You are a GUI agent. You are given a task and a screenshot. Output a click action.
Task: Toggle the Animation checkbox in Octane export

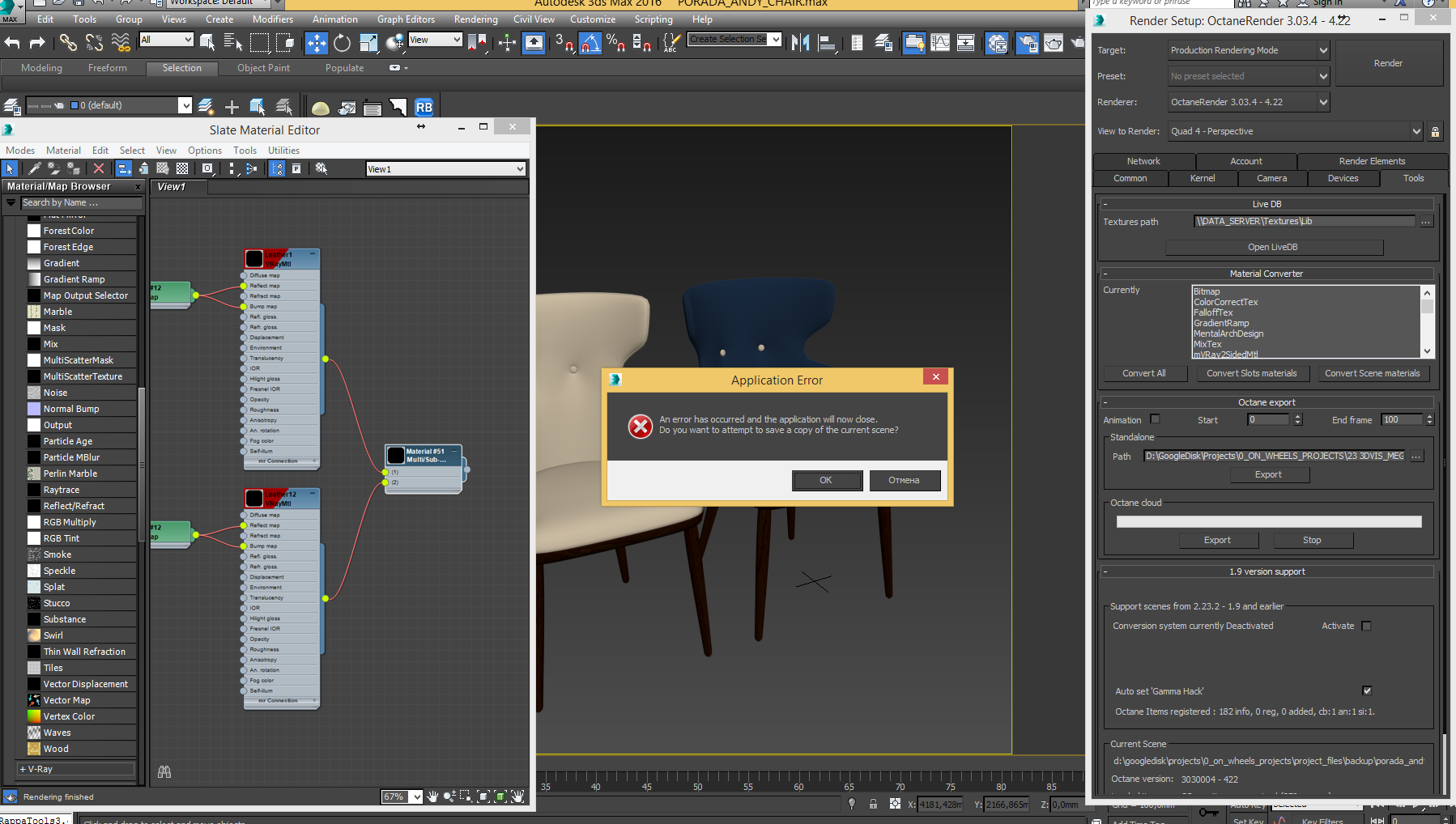point(1156,419)
